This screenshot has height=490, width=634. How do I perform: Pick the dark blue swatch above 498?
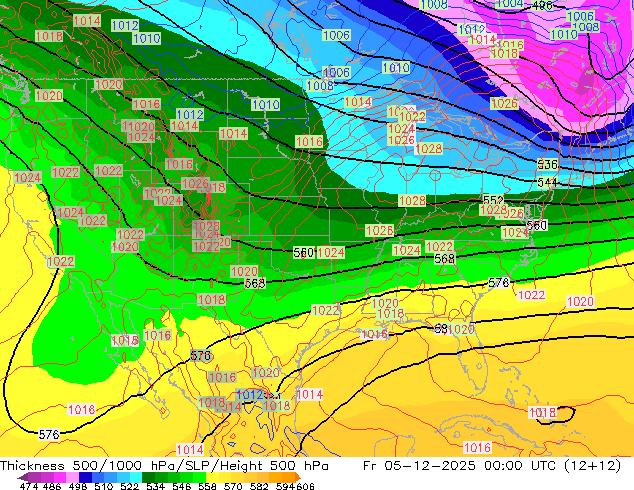click(x=85, y=478)
